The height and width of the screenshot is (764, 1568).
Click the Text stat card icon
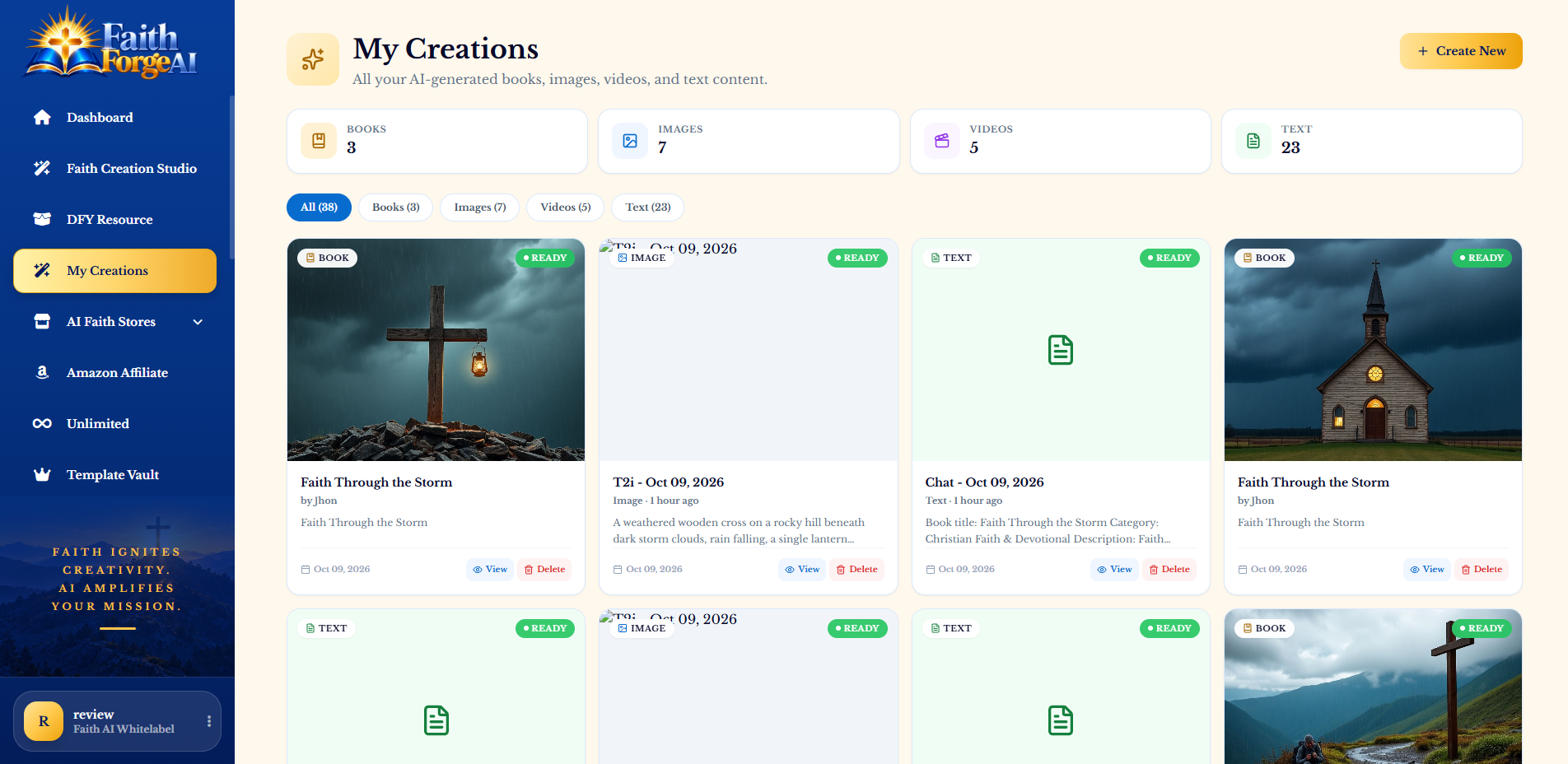coord(1253,141)
